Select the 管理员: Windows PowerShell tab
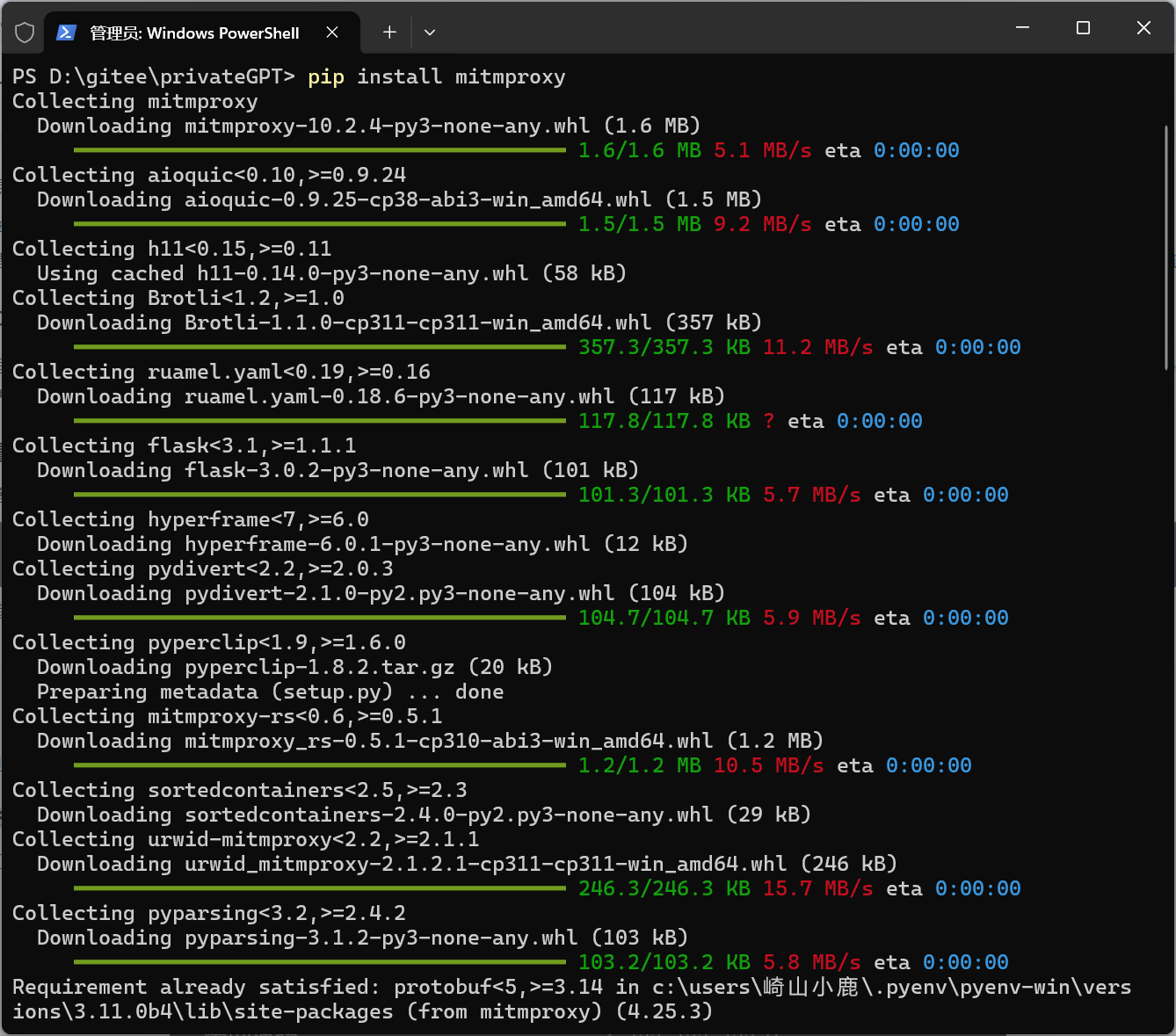Viewport: 1176px width, 1036px height. coord(201,33)
